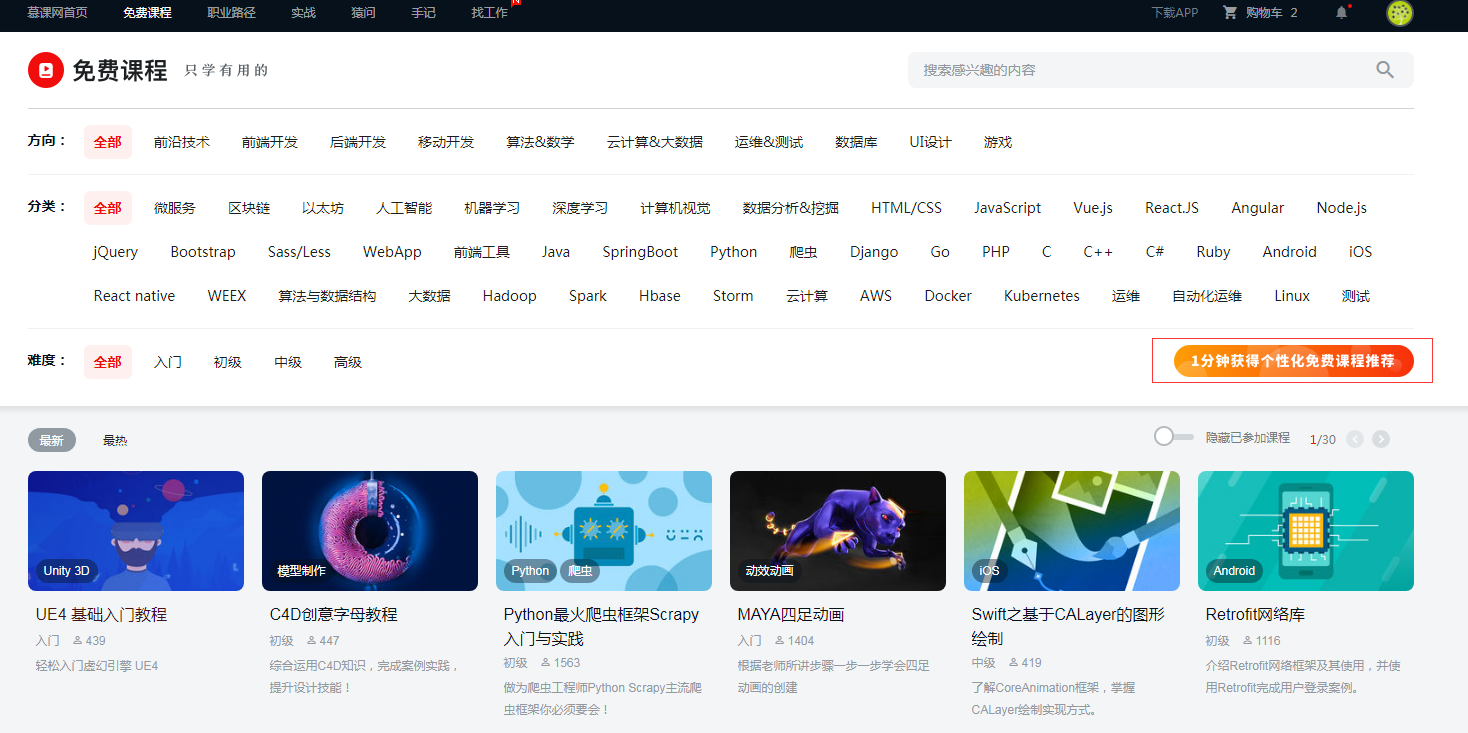This screenshot has height=733, width=1468.
Task: Click 1分钟获得个性化免费课程推荐 button
Action: pyautogui.click(x=1292, y=361)
